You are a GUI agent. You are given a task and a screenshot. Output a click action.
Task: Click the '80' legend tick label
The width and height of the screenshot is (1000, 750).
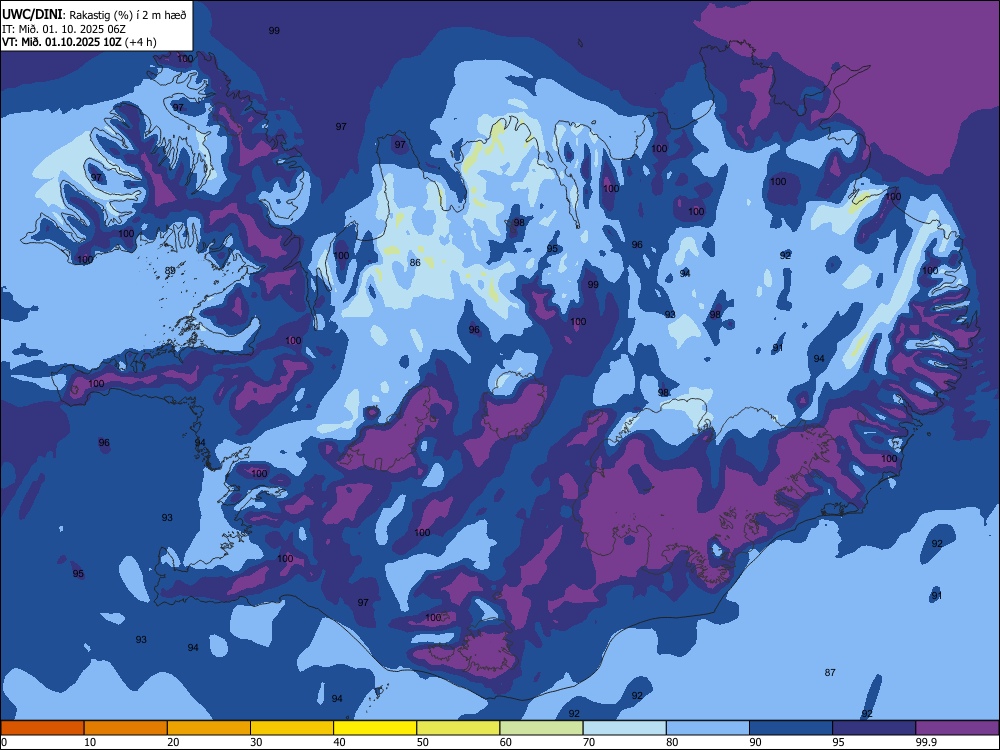tap(672, 742)
